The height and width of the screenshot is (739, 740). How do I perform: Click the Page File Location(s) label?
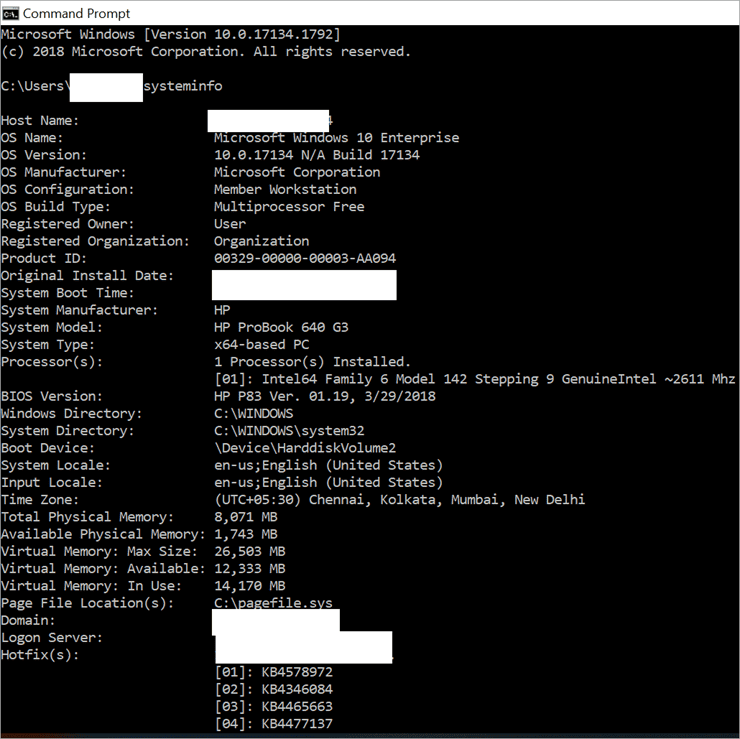point(87,603)
